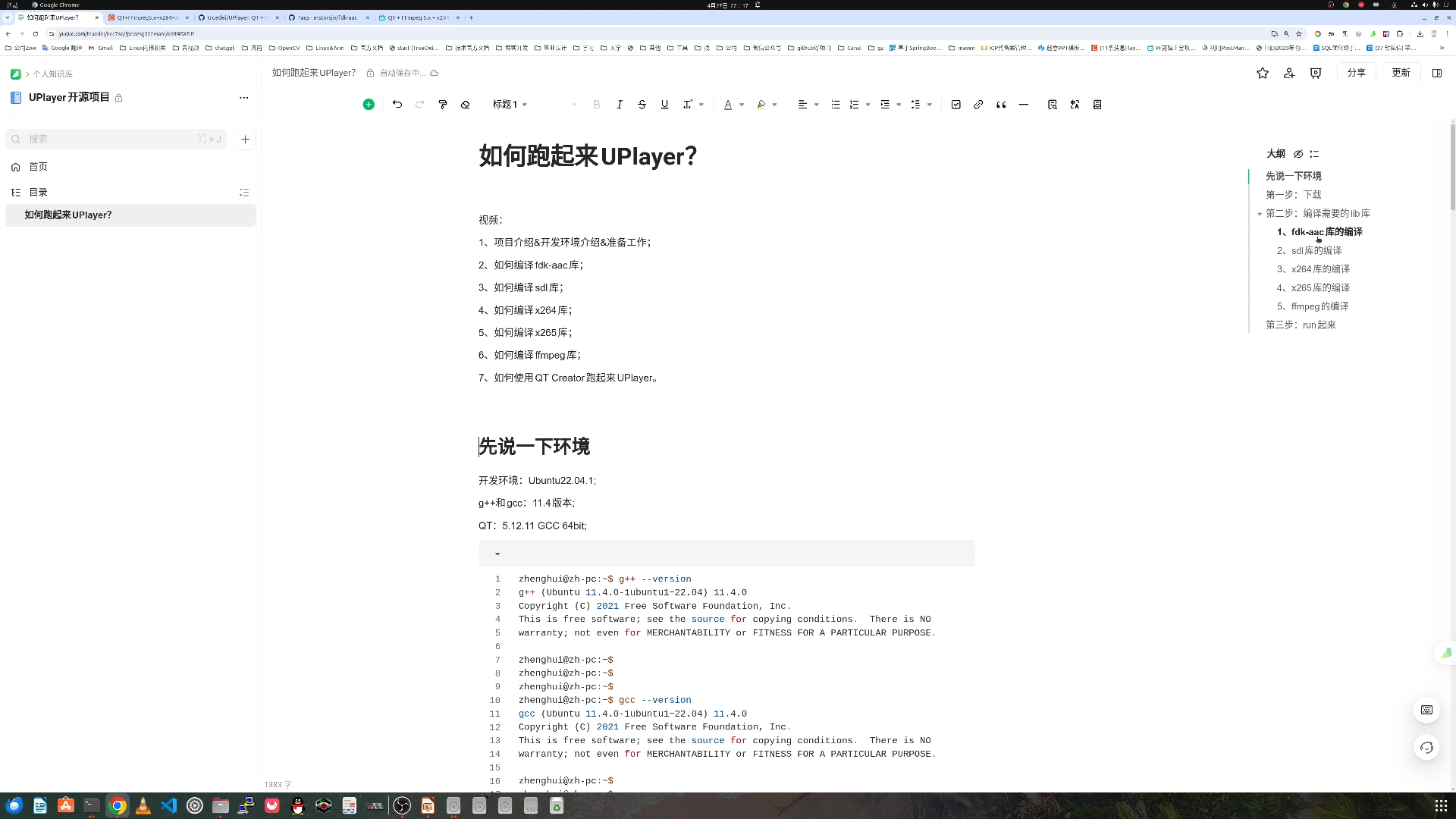
Task: Open the help support floating button
Action: [x=1426, y=748]
